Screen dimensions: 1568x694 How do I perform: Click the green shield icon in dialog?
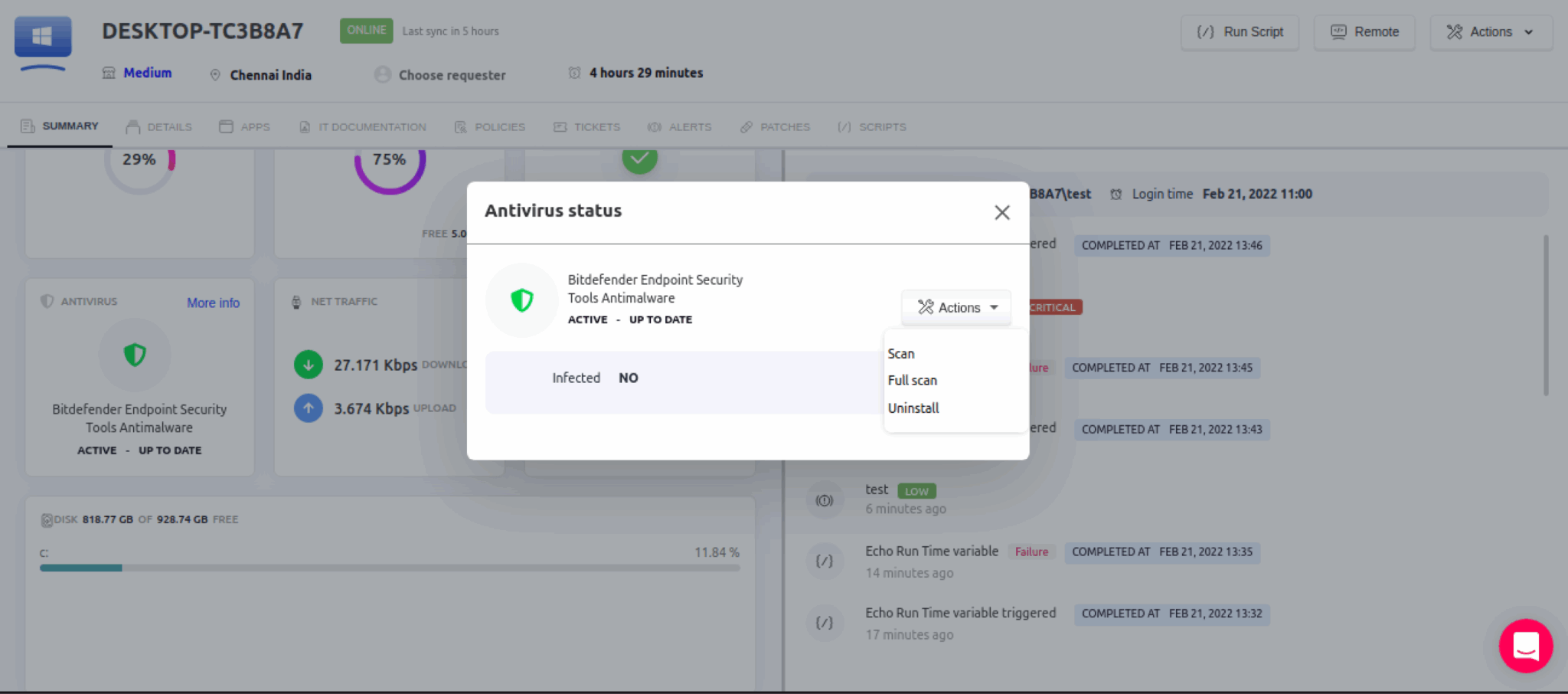tap(522, 300)
